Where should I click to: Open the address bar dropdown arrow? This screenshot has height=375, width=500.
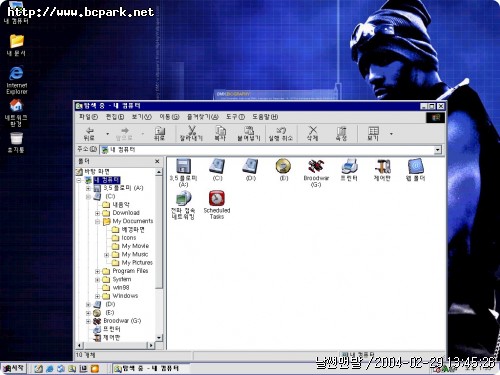click(438, 150)
